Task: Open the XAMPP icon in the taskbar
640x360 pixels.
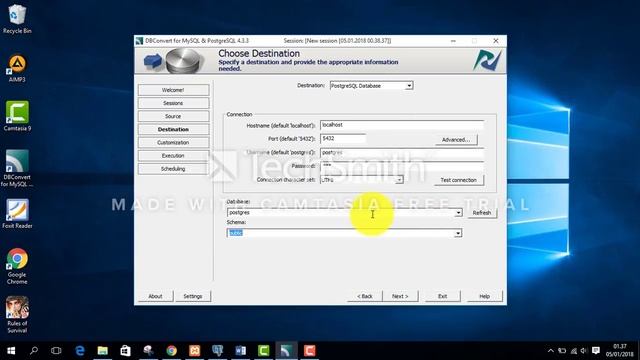Action: pos(195,351)
